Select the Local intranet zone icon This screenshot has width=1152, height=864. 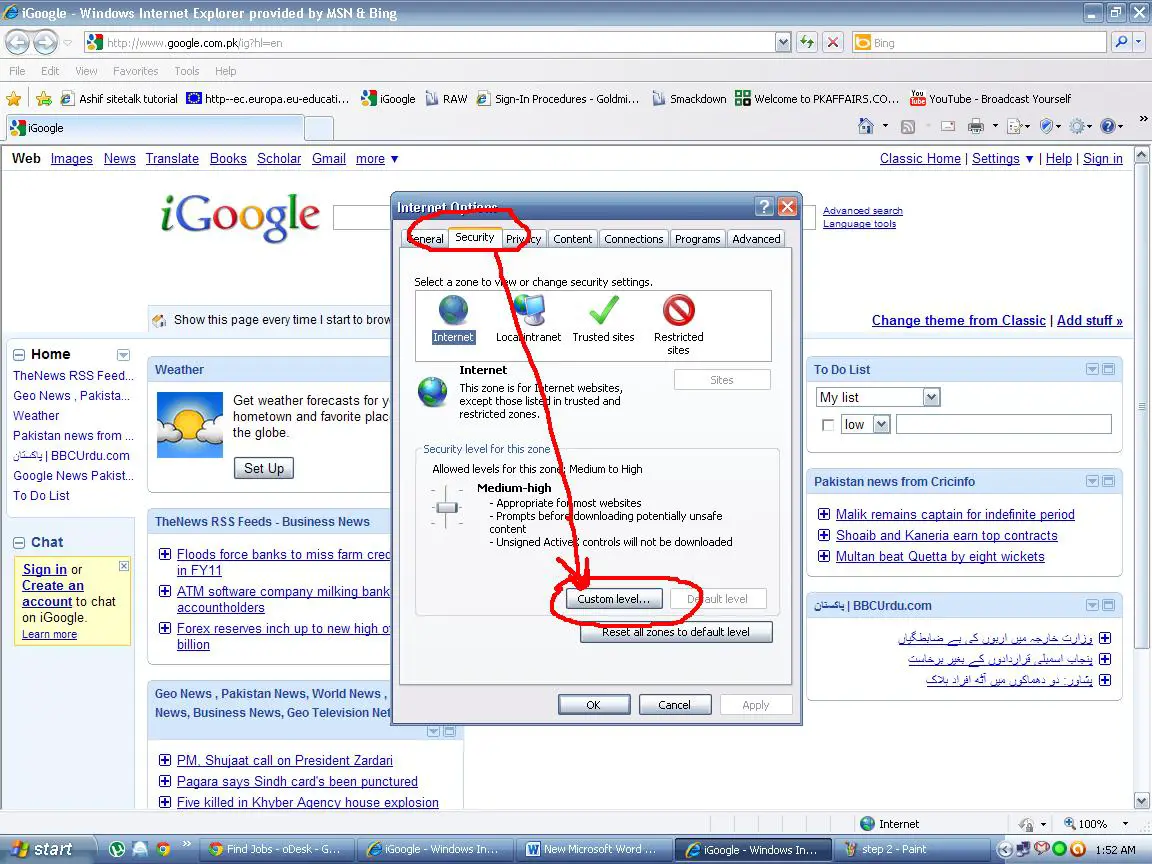click(x=529, y=311)
